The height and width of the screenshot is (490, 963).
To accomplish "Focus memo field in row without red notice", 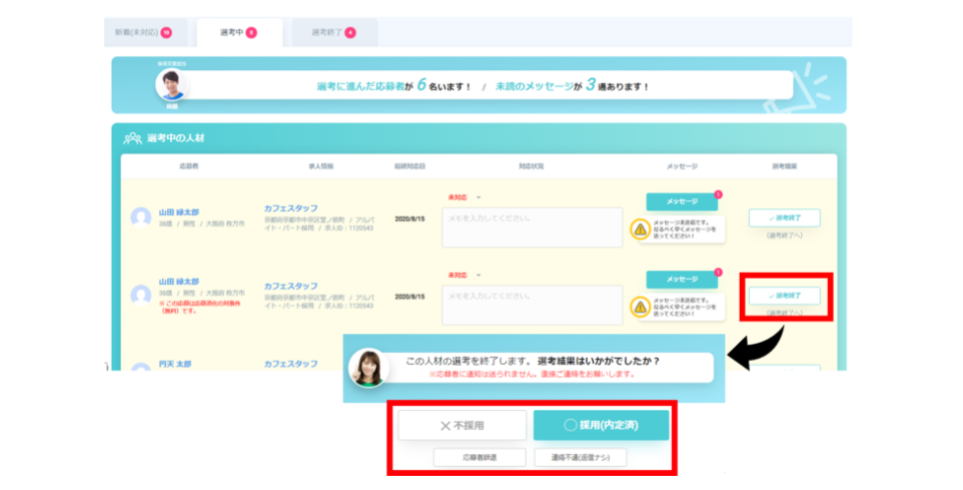I will pos(532,227).
